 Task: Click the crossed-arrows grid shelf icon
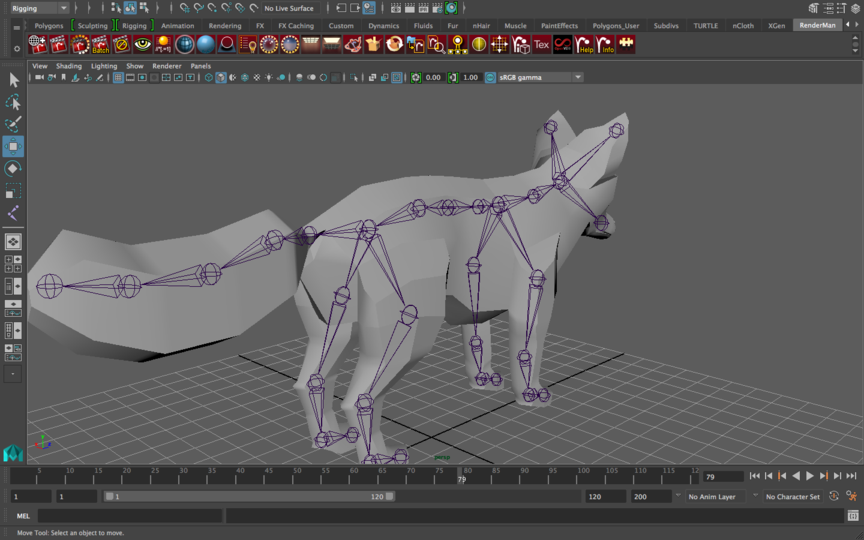pyautogui.click(x=500, y=44)
